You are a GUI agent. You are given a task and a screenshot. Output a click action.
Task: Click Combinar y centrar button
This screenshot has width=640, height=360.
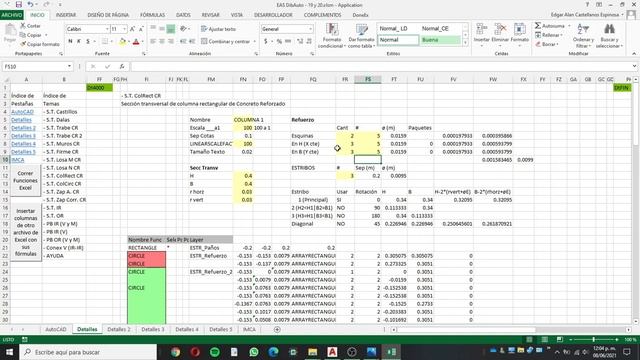(225, 41)
